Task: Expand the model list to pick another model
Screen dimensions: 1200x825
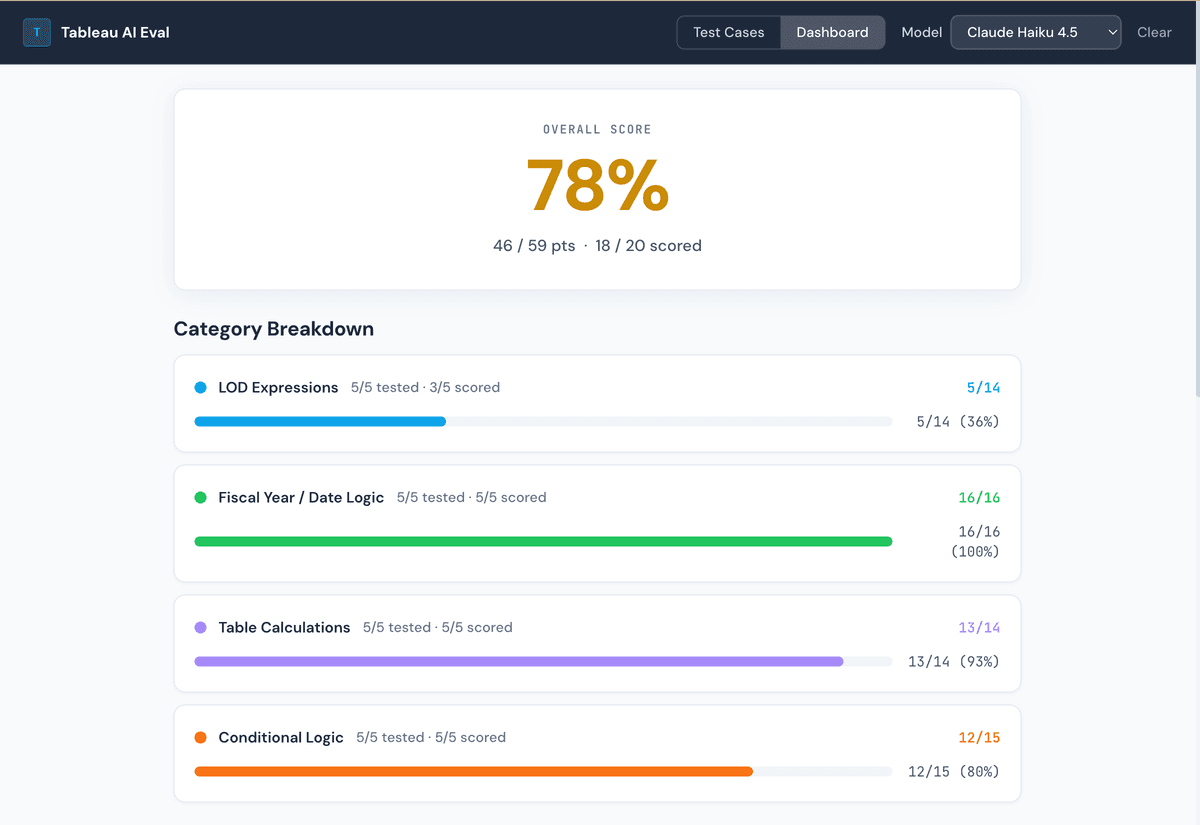Action: [x=1035, y=32]
